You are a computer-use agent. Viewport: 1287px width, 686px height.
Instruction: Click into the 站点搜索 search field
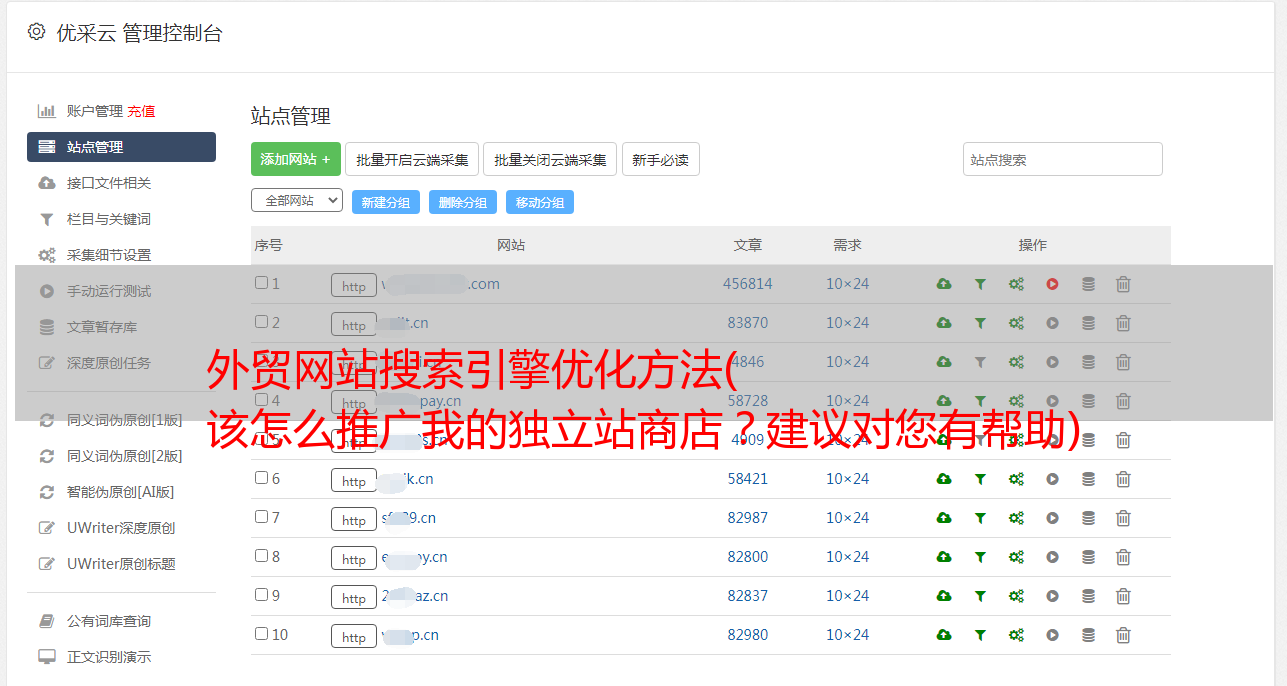click(x=1063, y=159)
